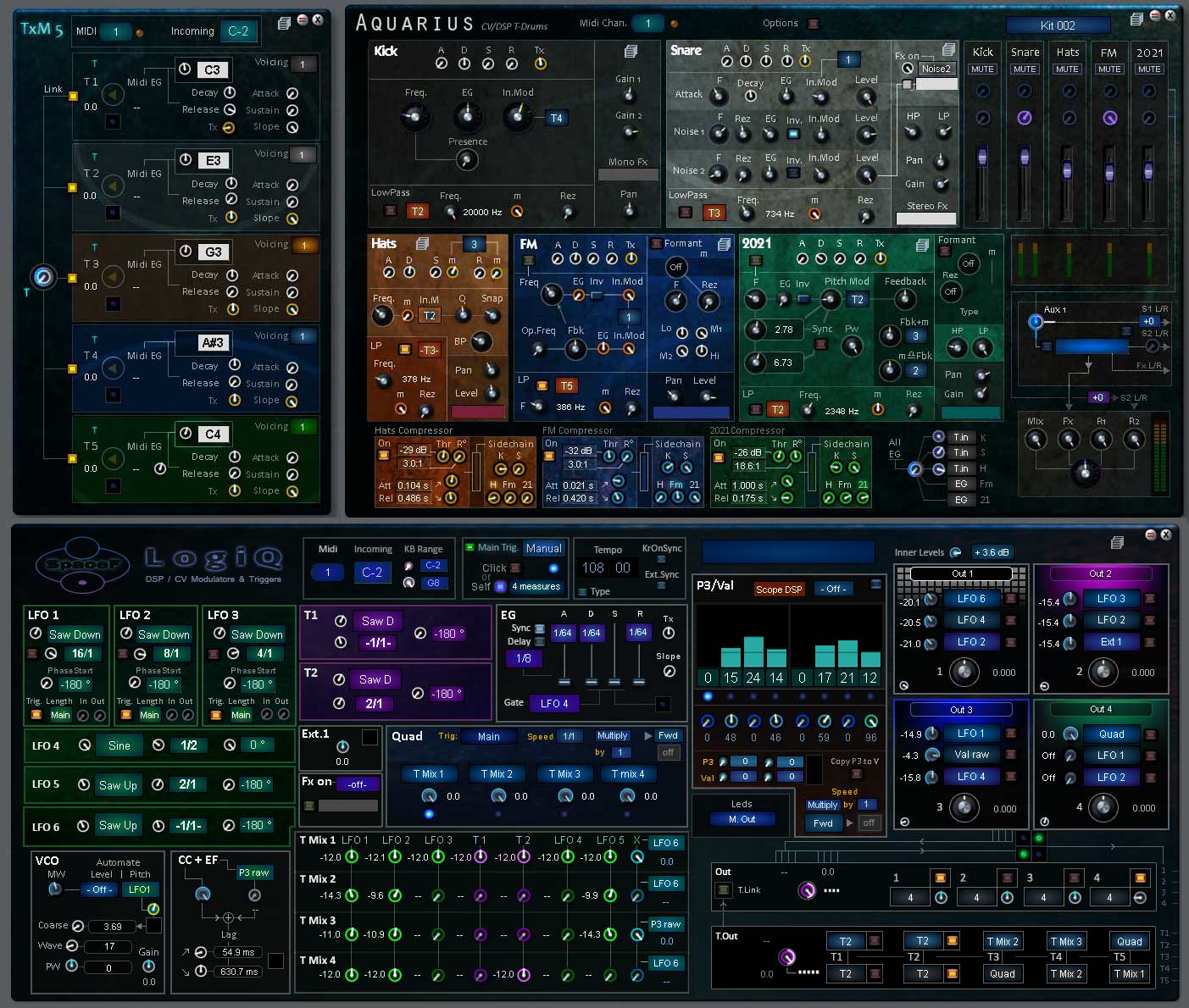
Task: Click the Ext.1 level knob in LogiQ
Action: click(x=342, y=747)
